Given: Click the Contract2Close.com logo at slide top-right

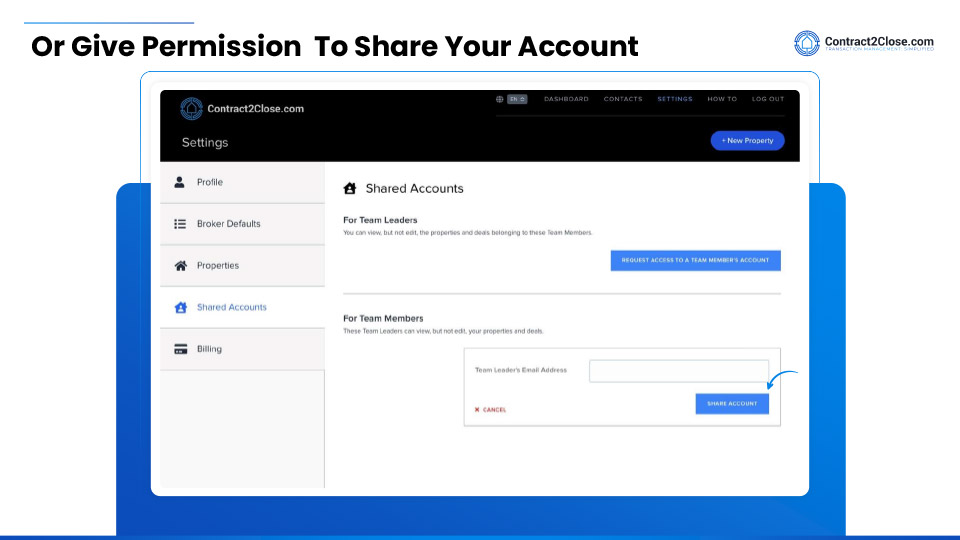Looking at the screenshot, I should coord(864,44).
